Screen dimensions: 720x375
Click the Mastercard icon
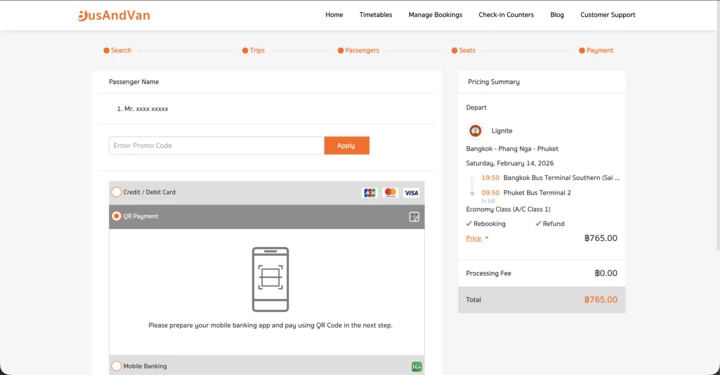tap(390, 193)
